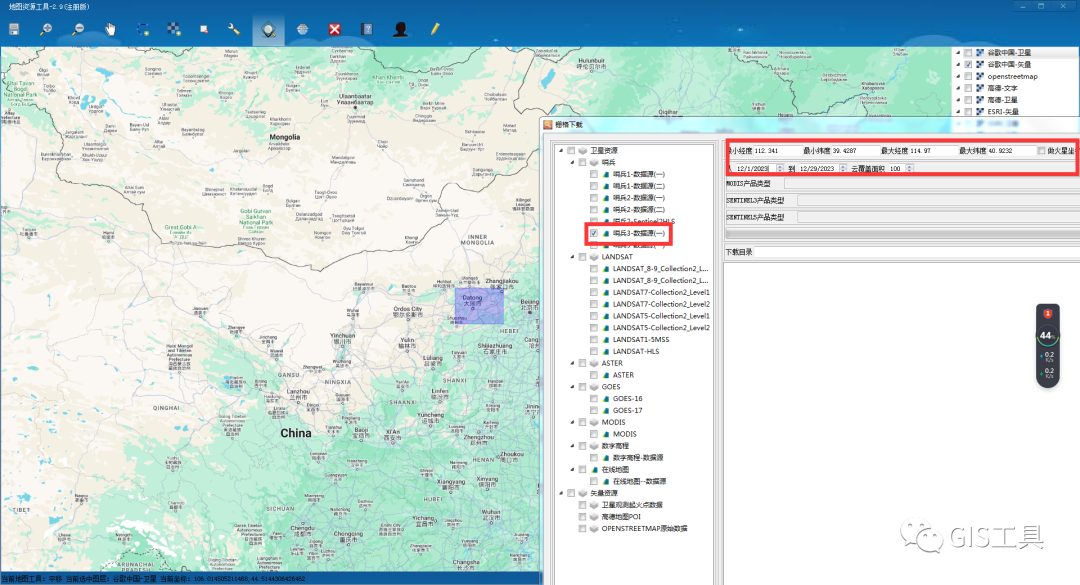Viewport: 1080px width, 585px height.
Task: Click the highlighted raster download search tool
Action: [269, 30]
